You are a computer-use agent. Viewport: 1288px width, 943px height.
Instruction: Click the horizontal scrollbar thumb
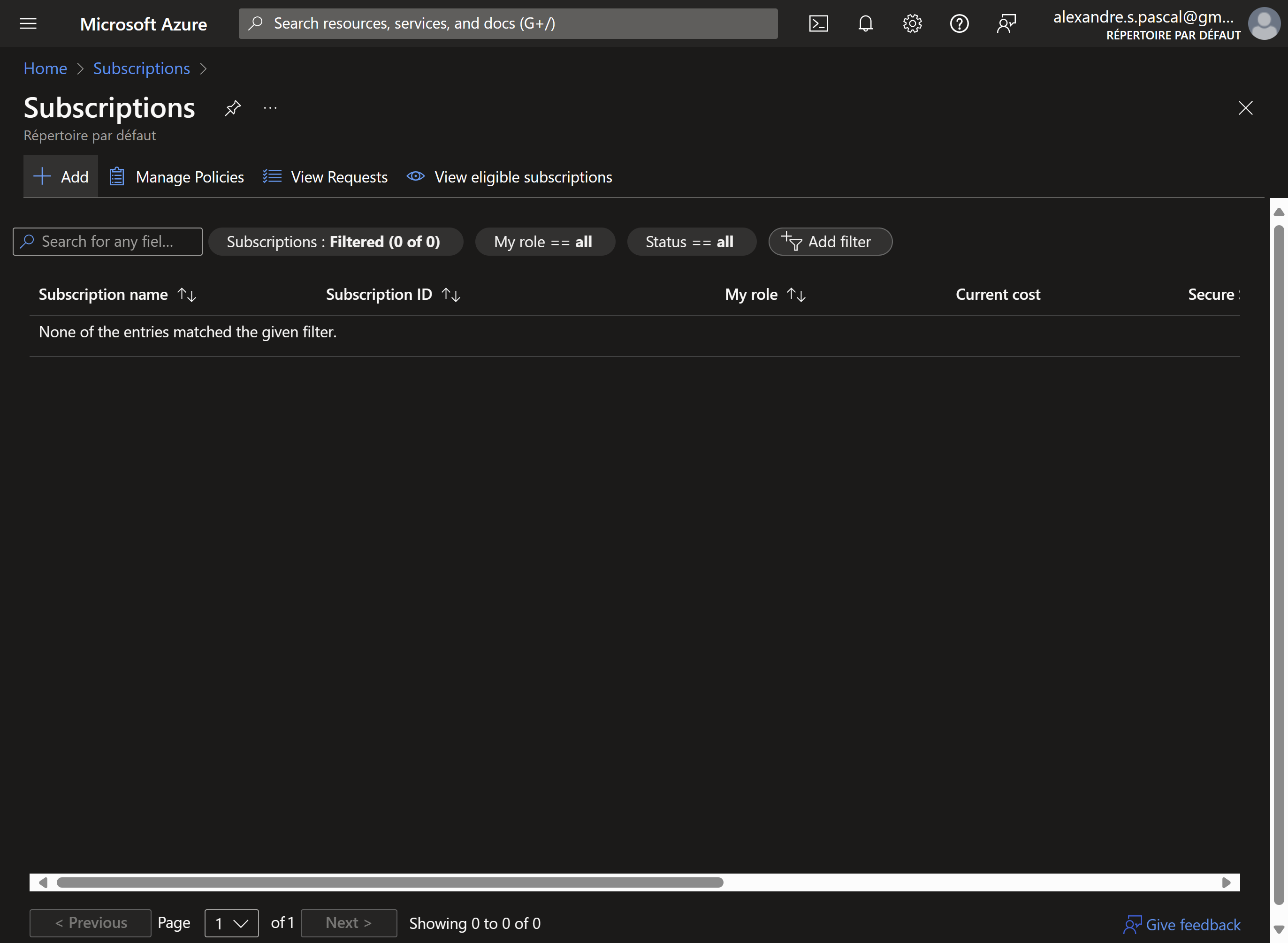(x=390, y=882)
